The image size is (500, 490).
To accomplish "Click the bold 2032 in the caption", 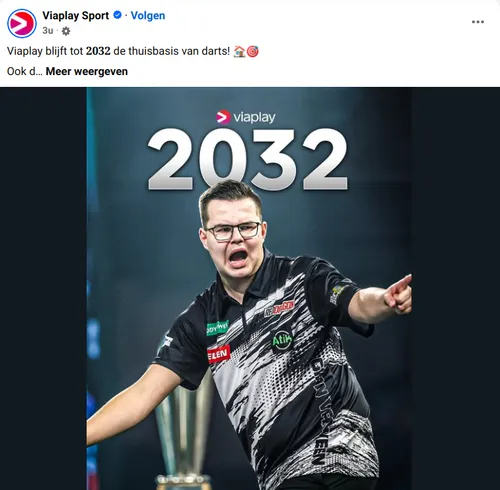I will [x=98, y=51].
